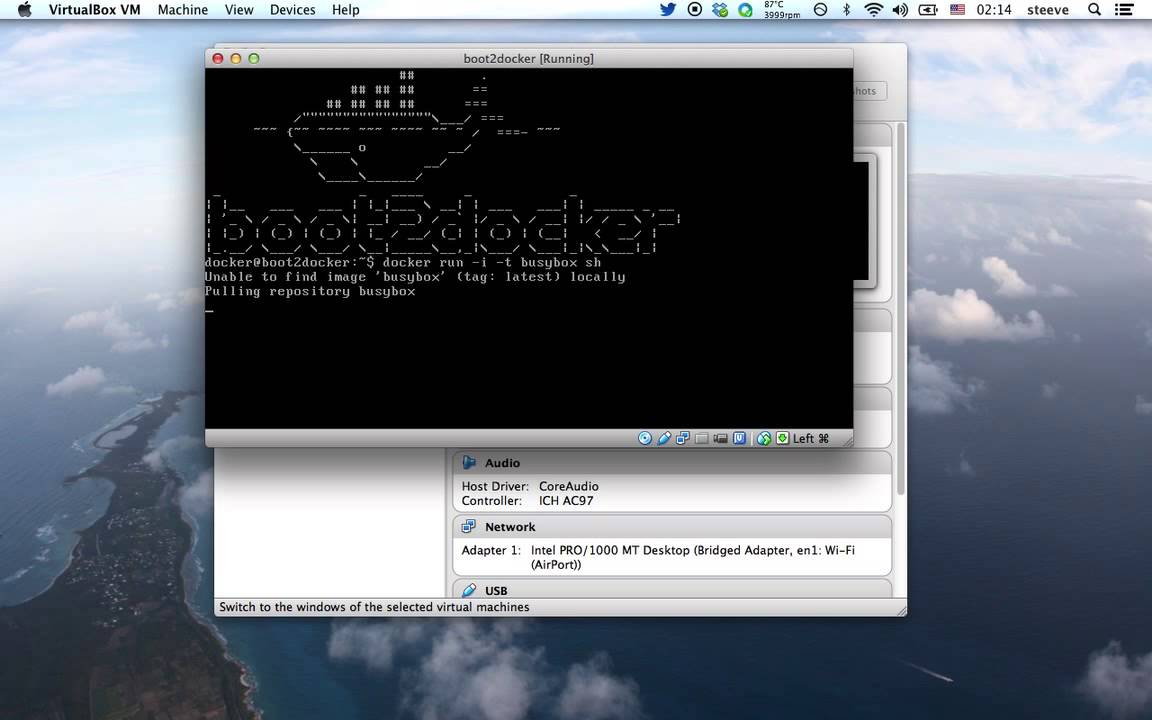Open the Devices menu

(292, 10)
